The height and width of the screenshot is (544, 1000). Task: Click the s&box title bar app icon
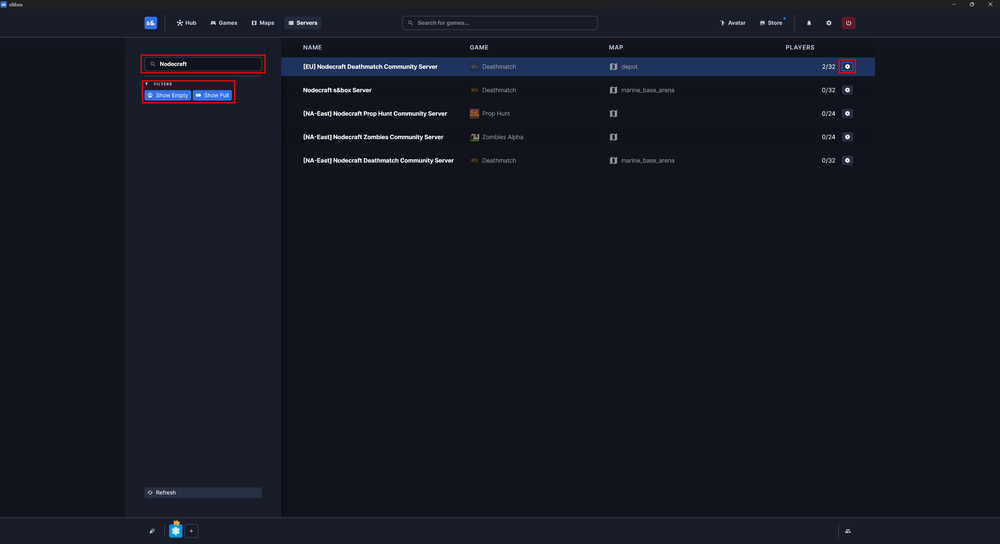click(4, 4)
